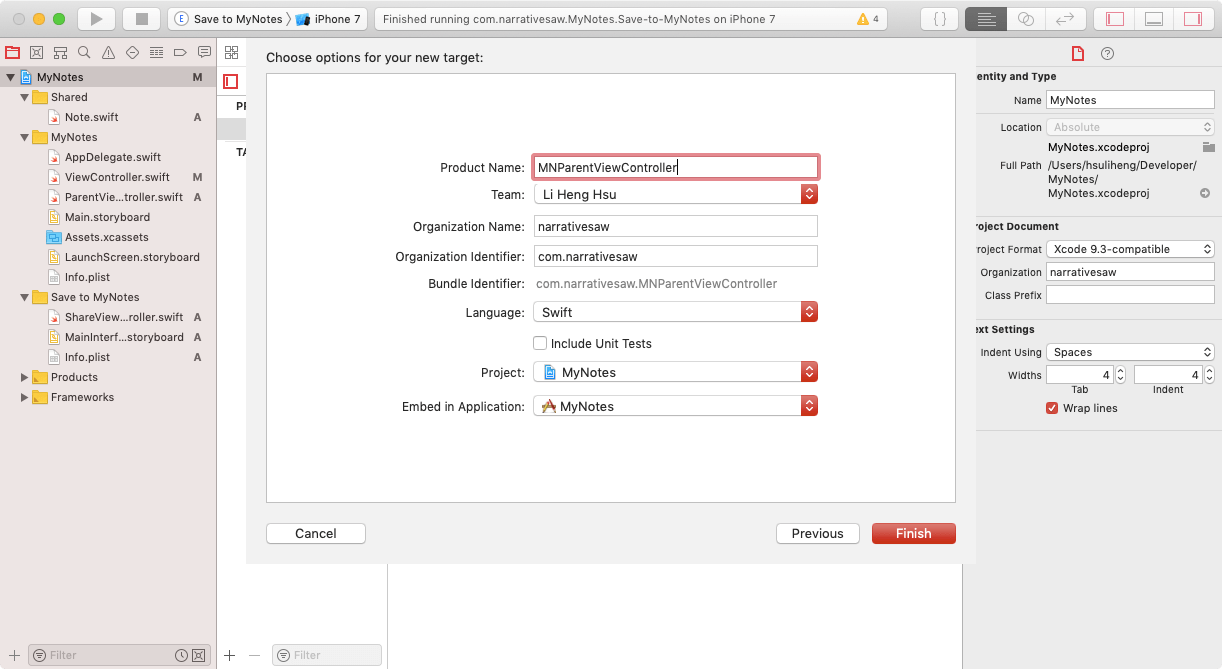Open the Embed in Application dropdown
Screen dimensions: 1222x669
(675, 406)
